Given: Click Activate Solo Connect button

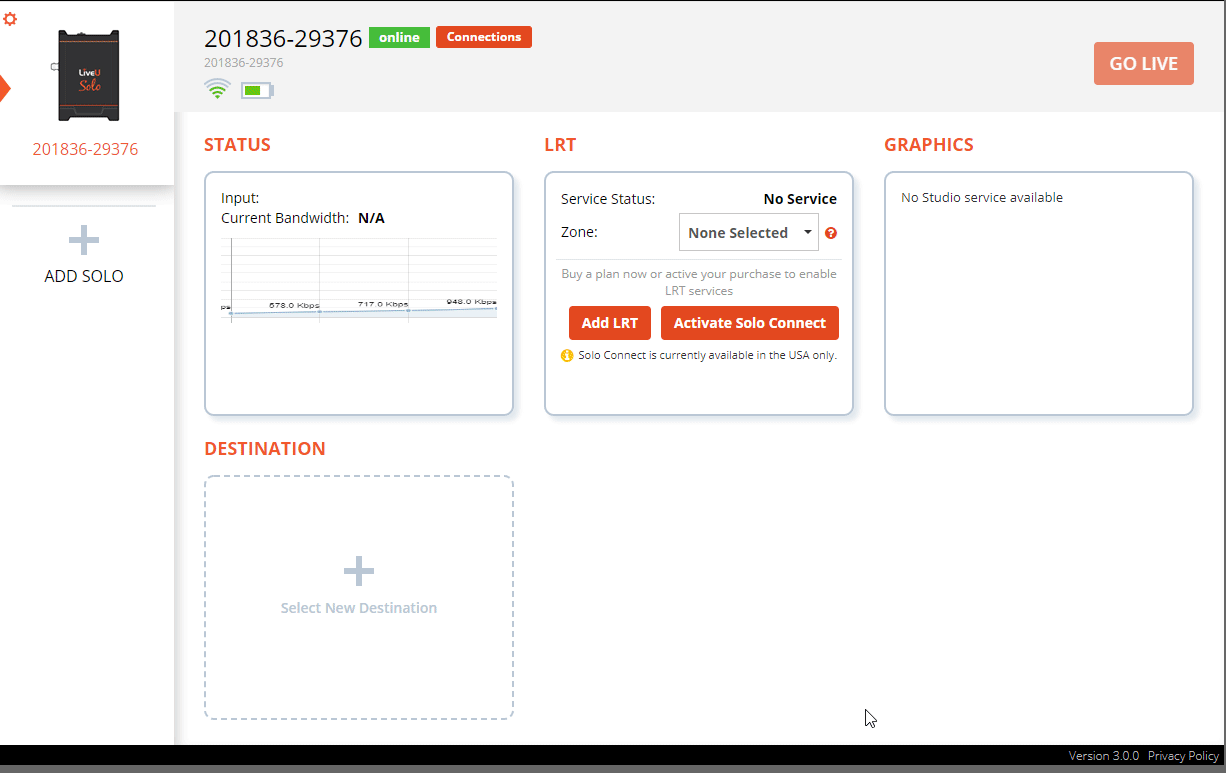Looking at the screenshot, I should (750, 323).
